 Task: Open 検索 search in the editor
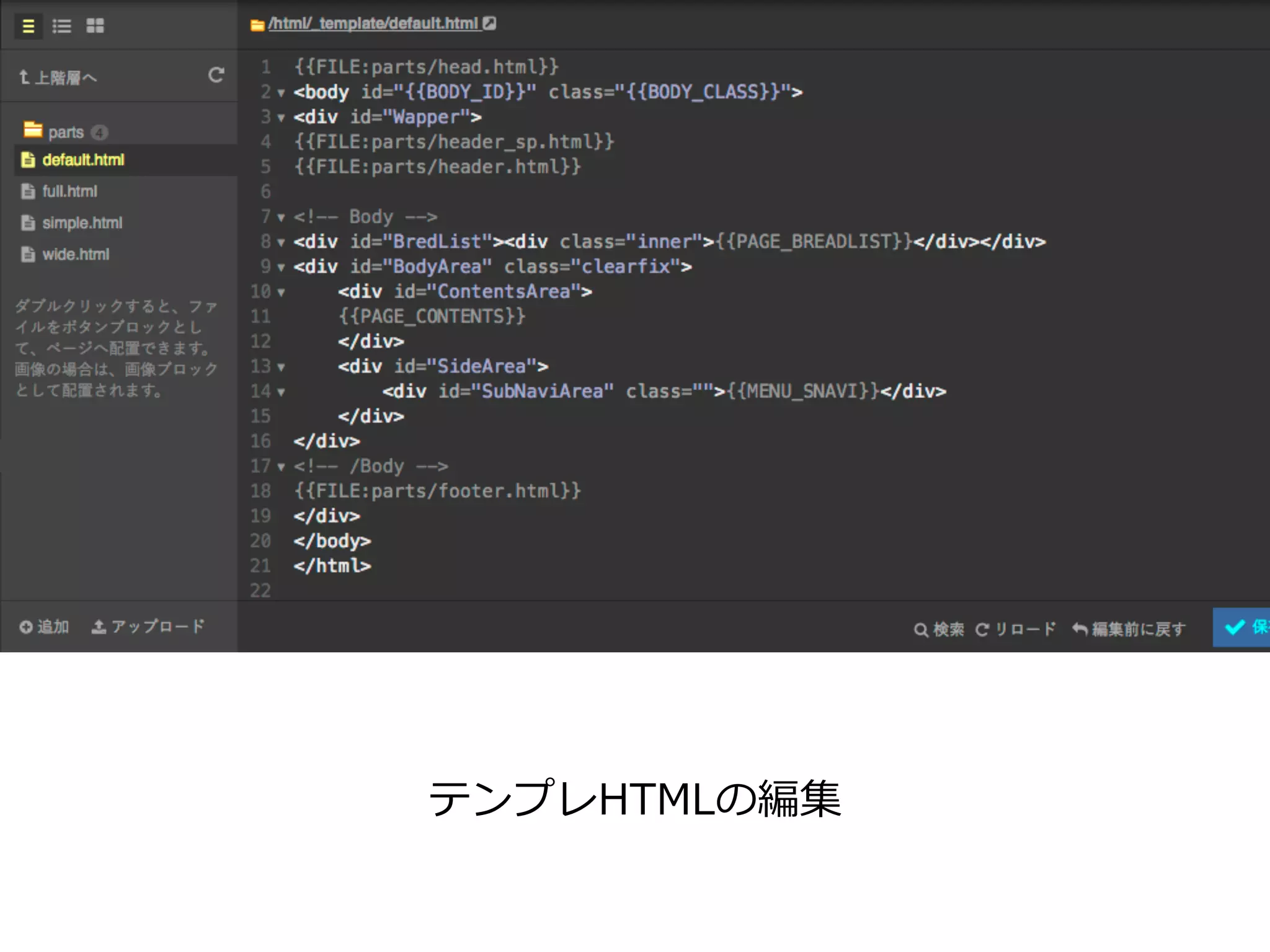(x=939, y=630)
